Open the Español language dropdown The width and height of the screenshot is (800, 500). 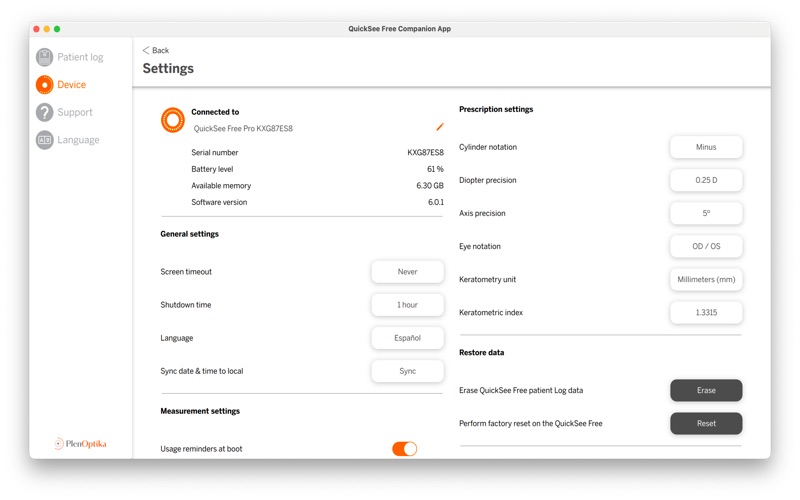(x=408, y=338)
